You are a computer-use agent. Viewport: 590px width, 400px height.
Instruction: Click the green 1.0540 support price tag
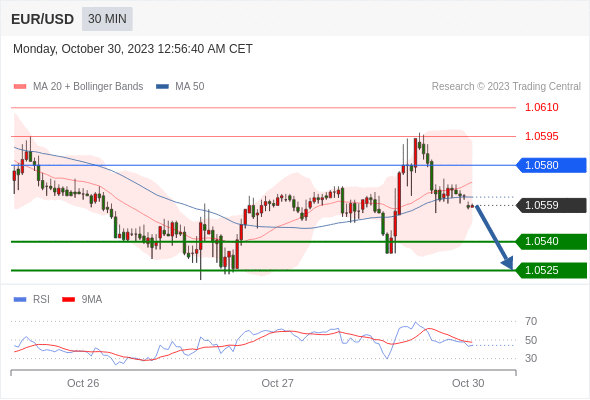tap(551, 241)
